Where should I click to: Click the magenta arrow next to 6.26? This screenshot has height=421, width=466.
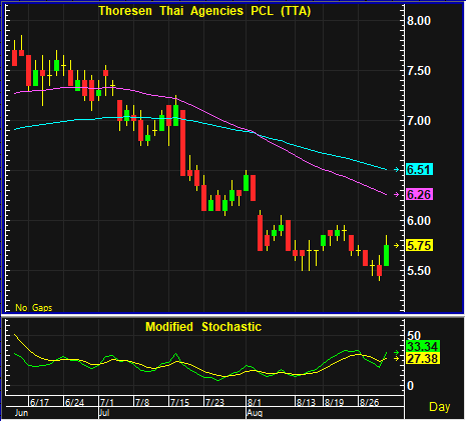pyautogui.click(x=396, y=194)
